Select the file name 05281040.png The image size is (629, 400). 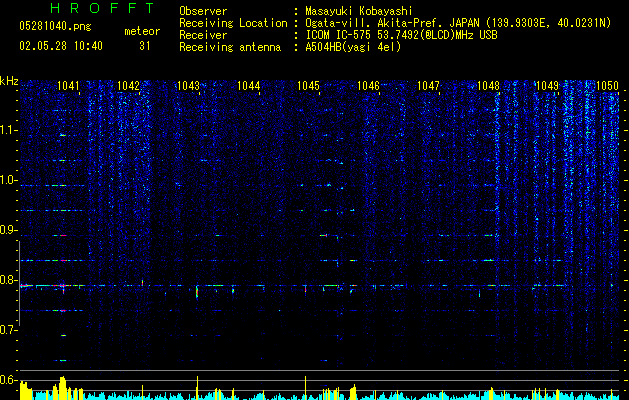click(55, 27)
